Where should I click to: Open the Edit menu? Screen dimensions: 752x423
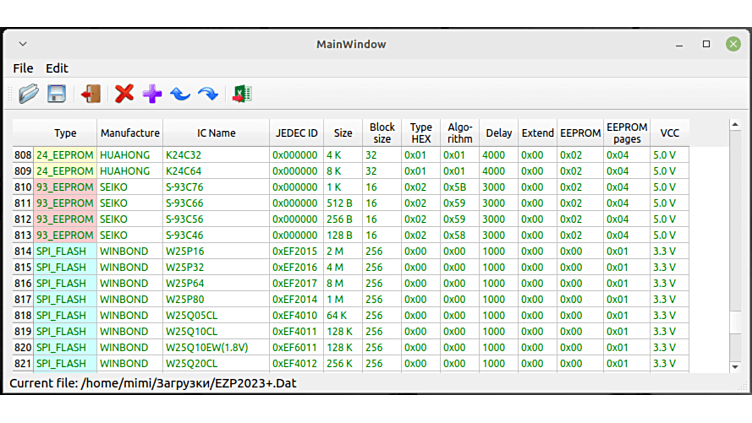point(57,68)
